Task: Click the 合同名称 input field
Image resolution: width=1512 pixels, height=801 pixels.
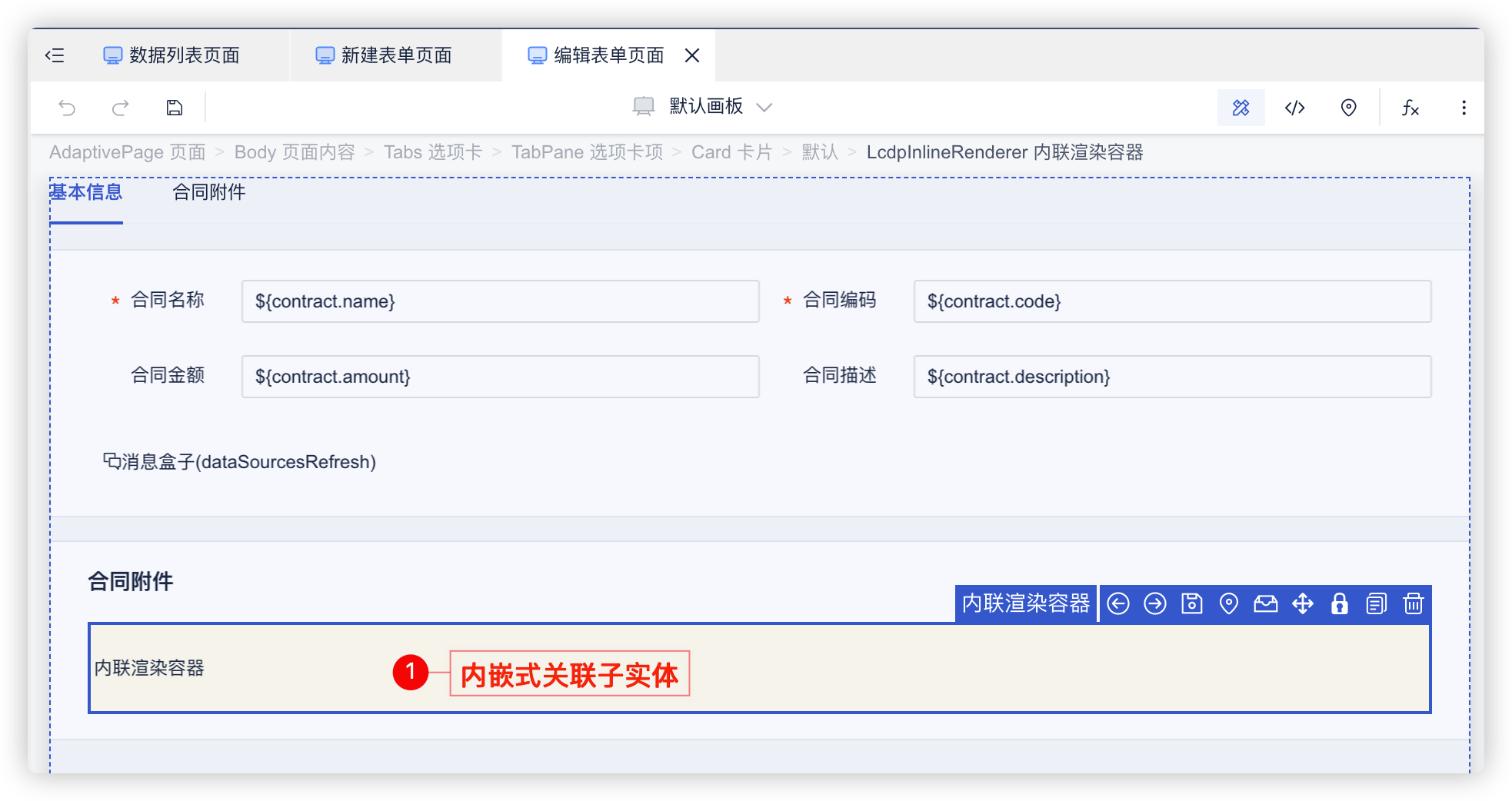Action: click(500, 301)
